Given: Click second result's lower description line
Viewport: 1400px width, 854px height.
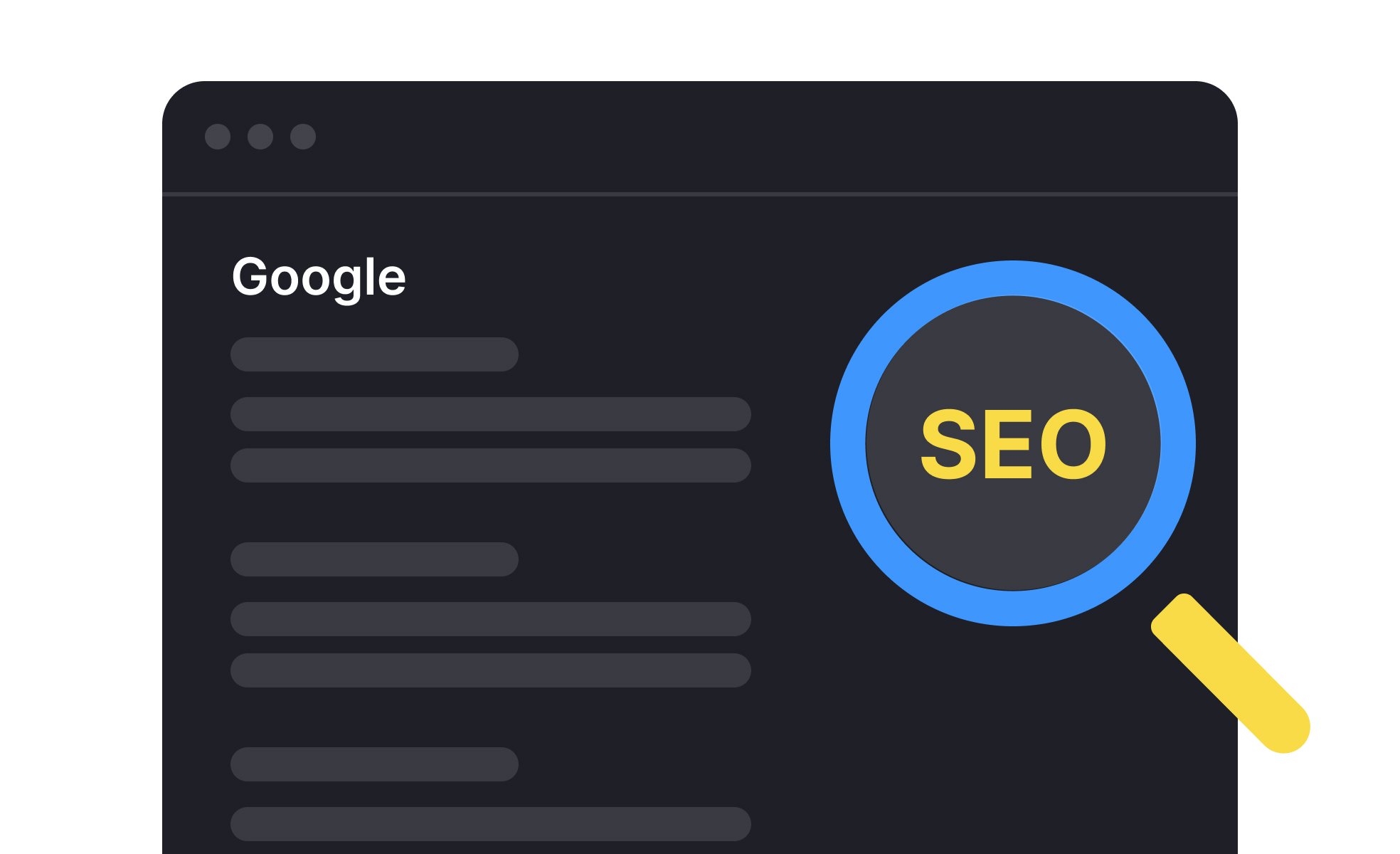Looking at the screenshot, I should click(491, 670).
